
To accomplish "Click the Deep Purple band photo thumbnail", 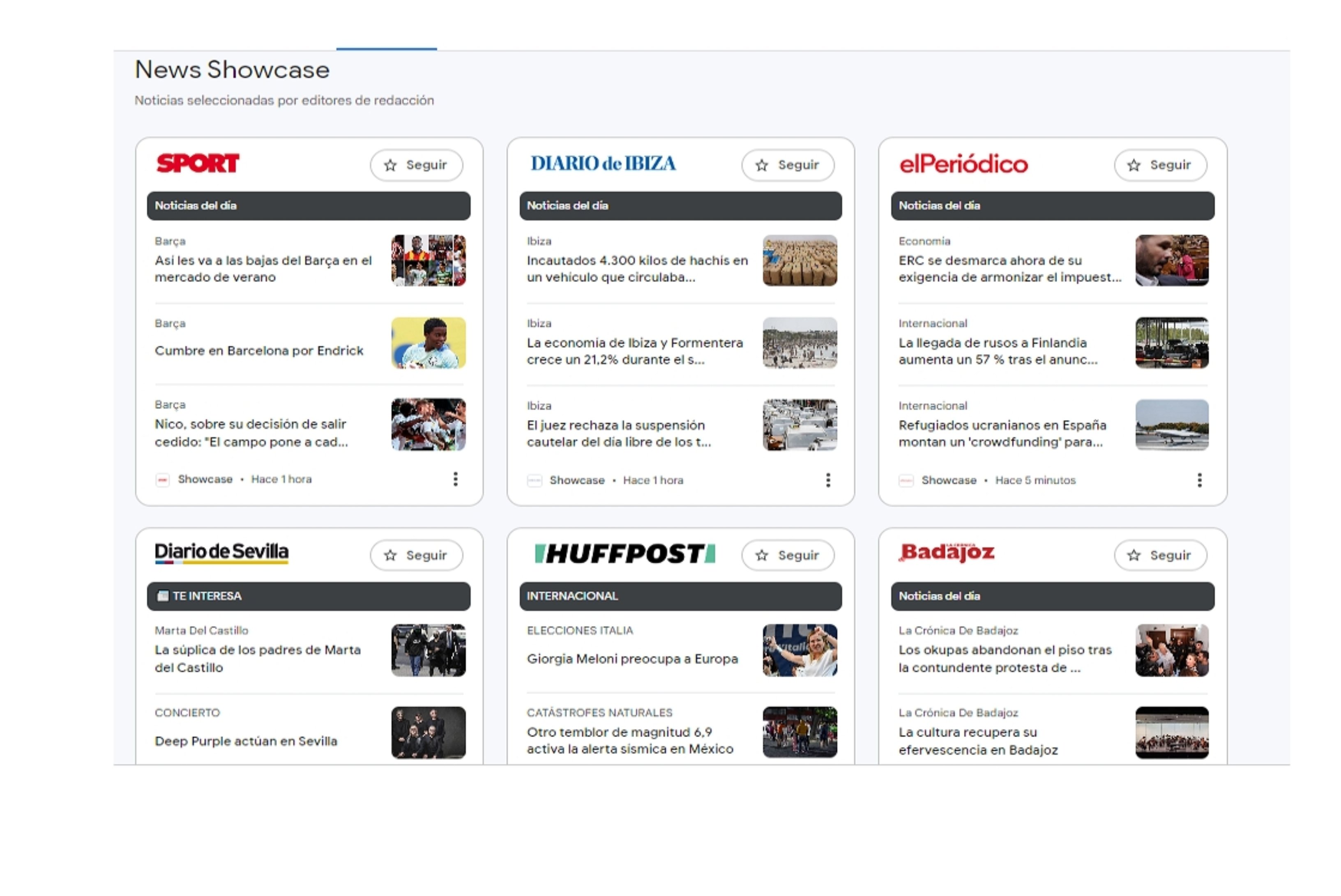I will point(428,733).
